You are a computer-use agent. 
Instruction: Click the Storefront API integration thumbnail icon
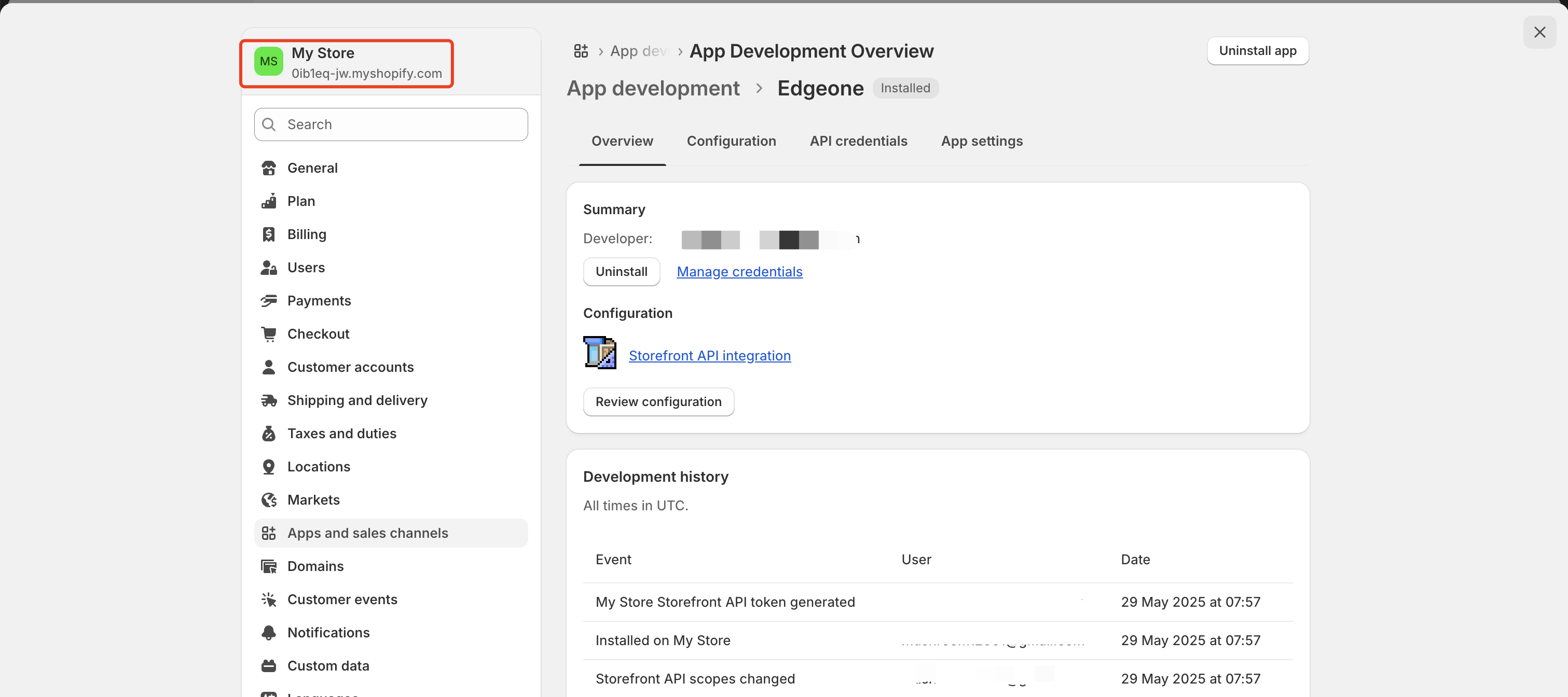[600, 353]
